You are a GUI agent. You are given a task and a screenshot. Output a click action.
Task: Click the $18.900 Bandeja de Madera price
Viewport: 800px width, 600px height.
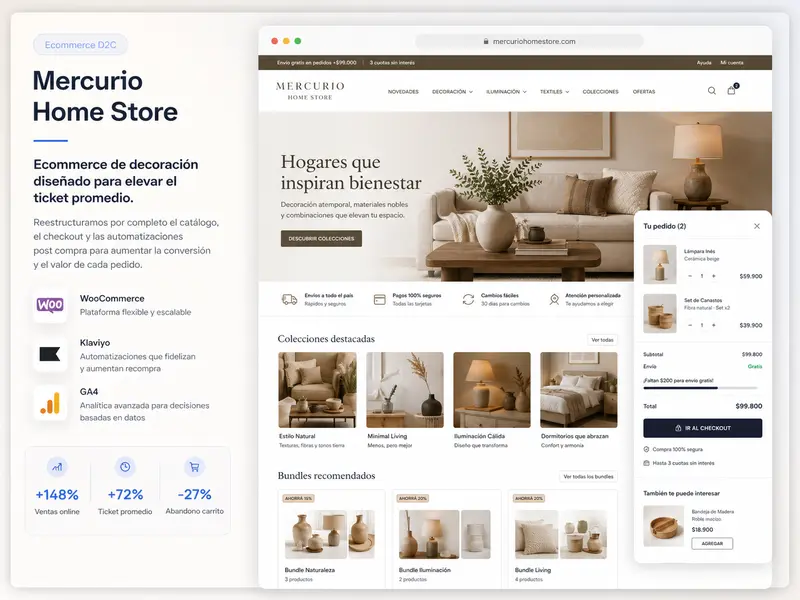pos(703,530)
